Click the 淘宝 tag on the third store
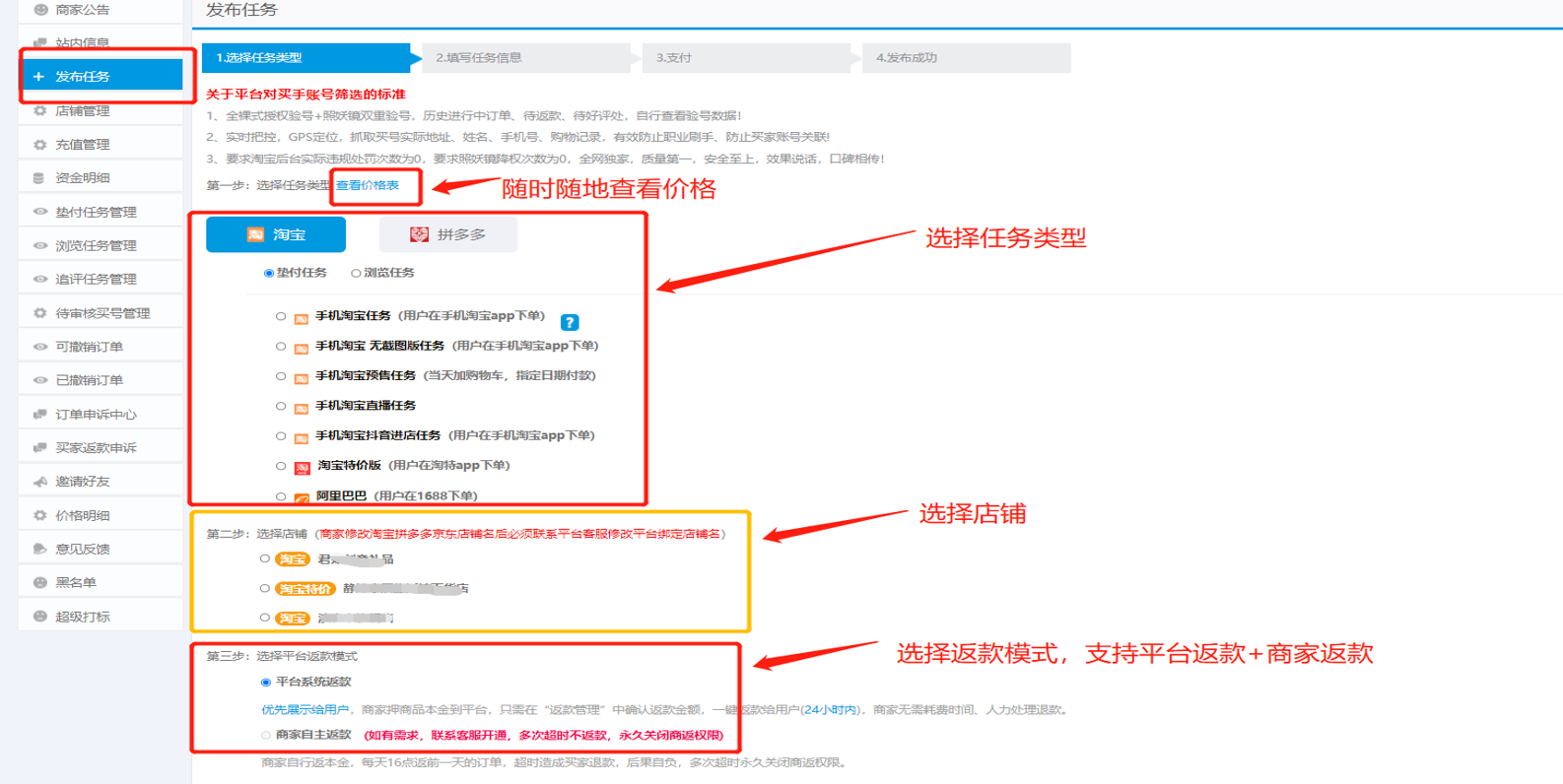Viewport: 1563px width, 784px height. click(293, 619)
